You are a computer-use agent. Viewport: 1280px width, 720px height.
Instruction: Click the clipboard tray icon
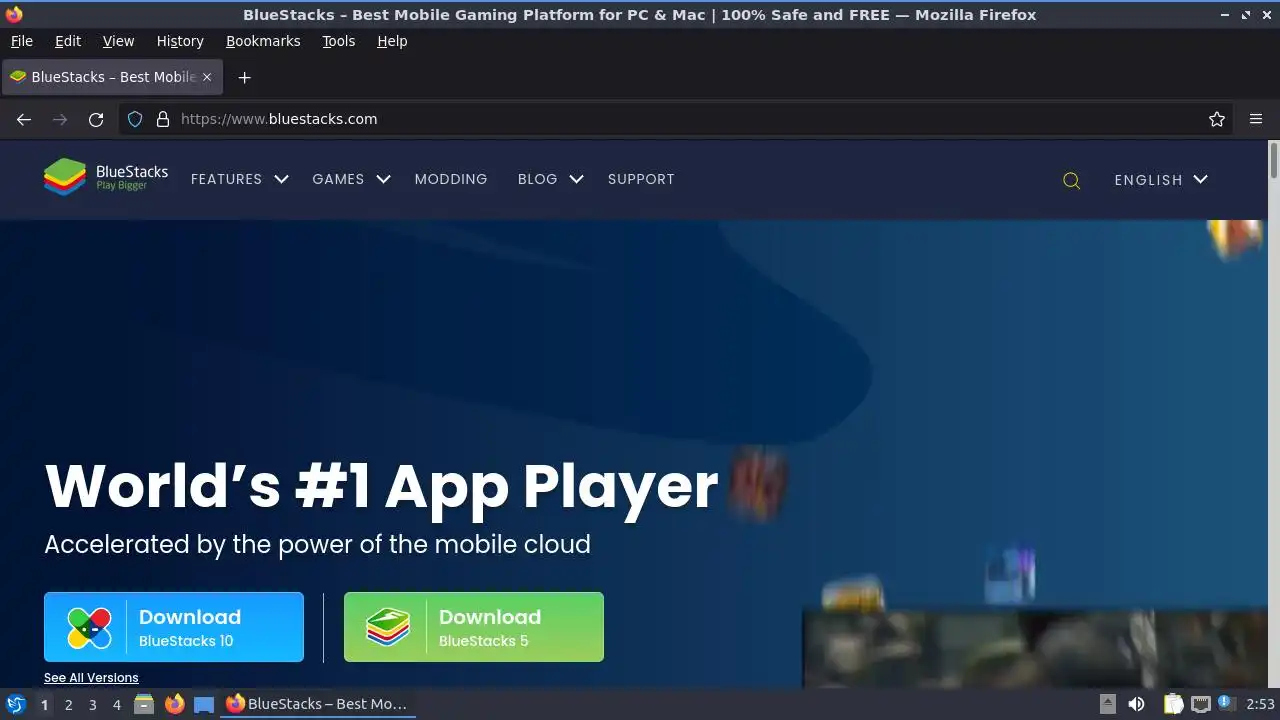point(1173,704)
